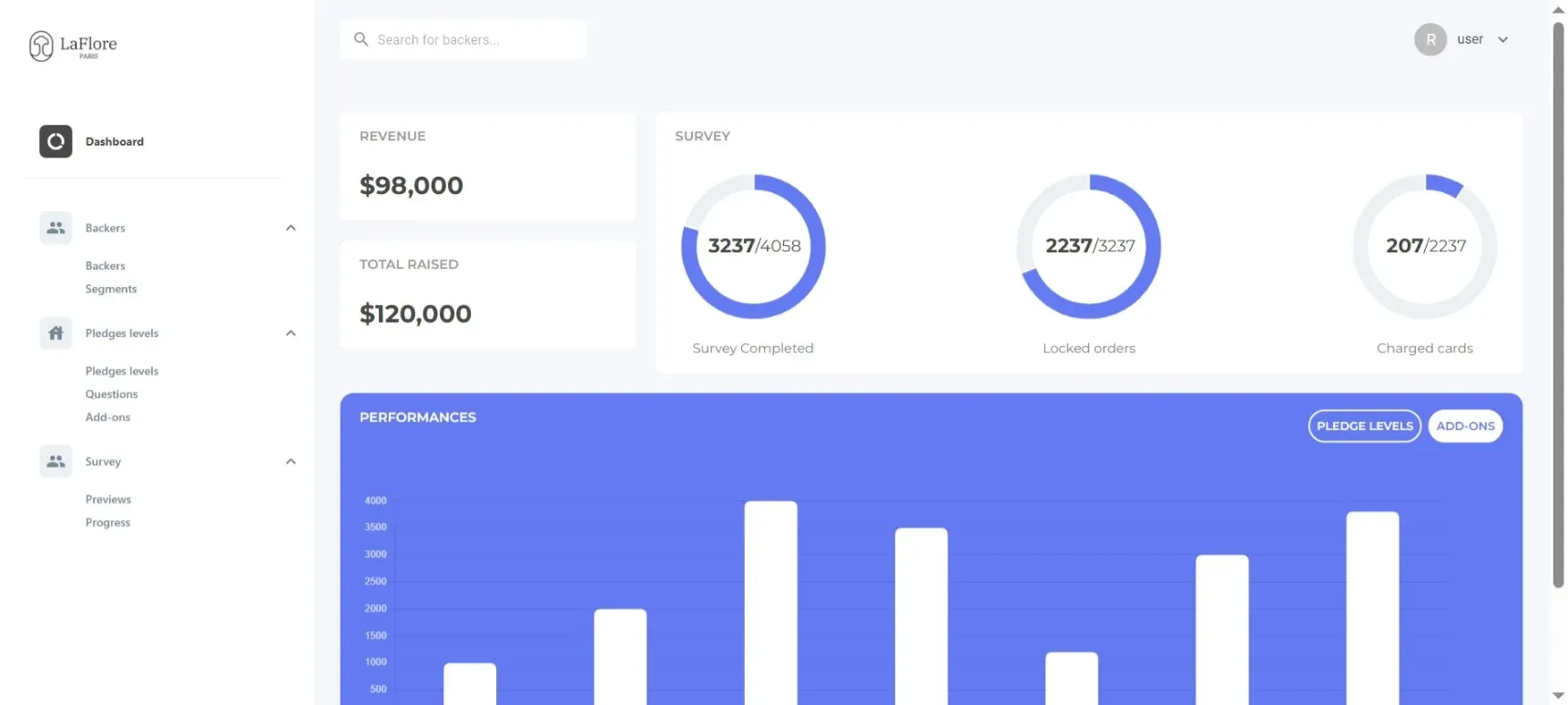
Task: Click the 4000 y-axis label
Action: pos(375,501)
